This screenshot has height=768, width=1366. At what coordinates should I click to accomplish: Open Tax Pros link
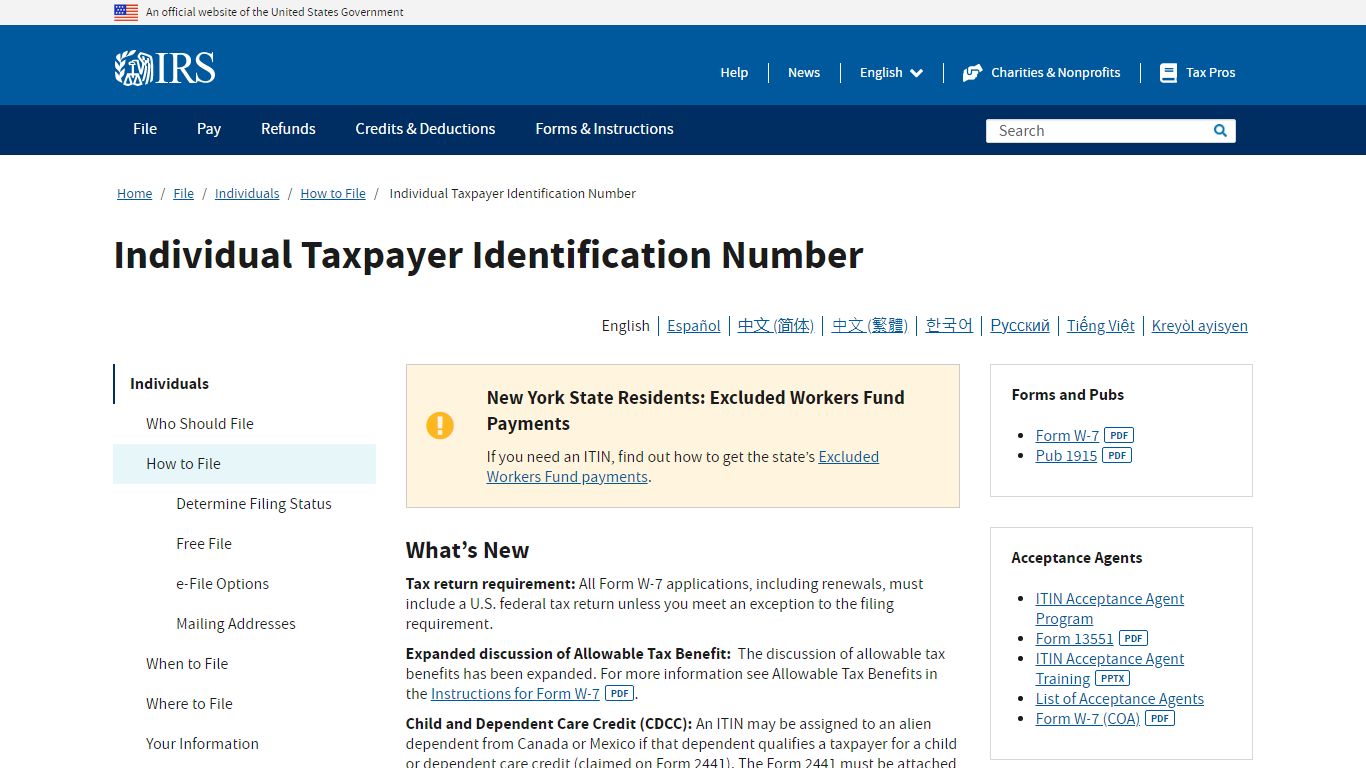(x=1210, y=73)
